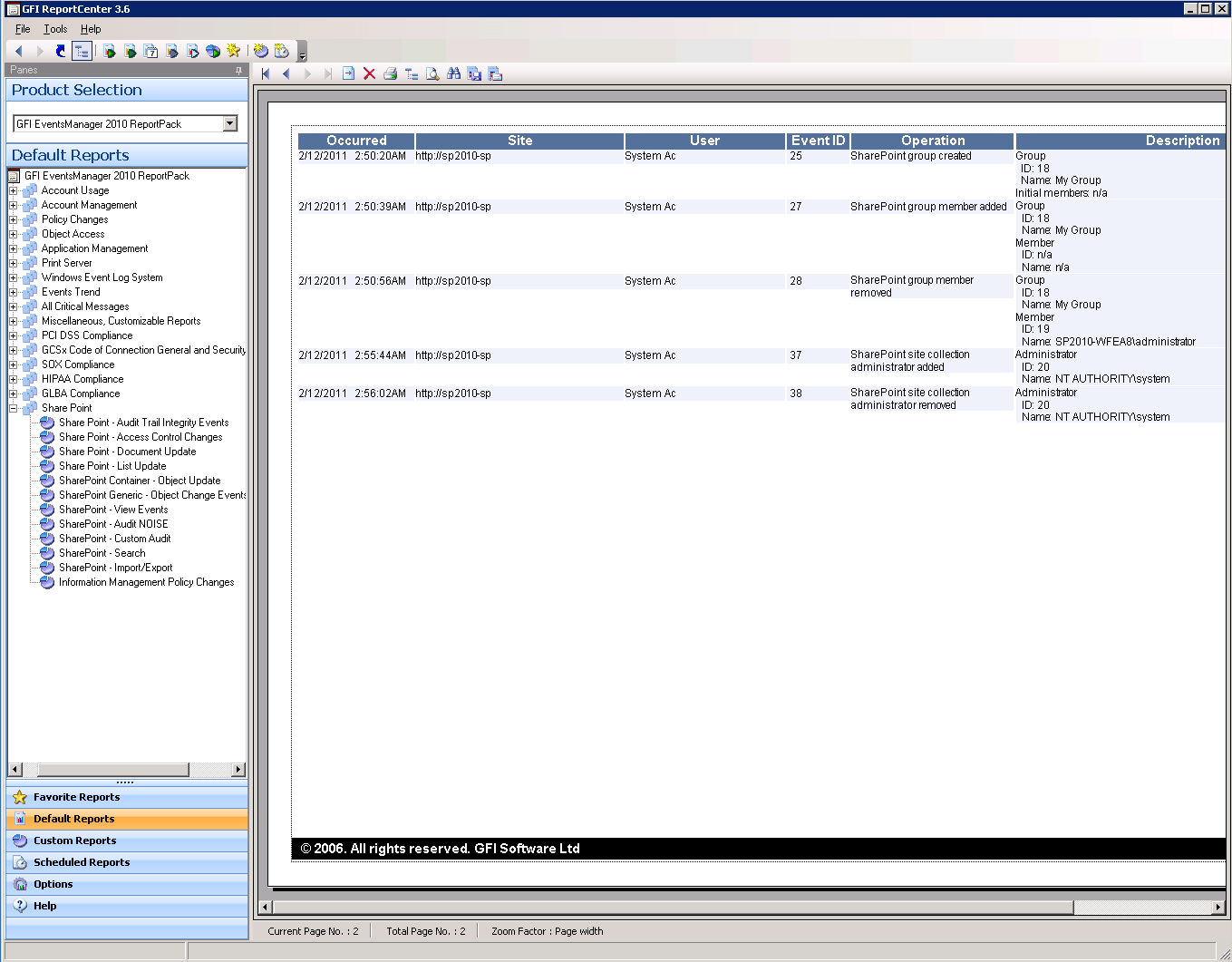The image size is (1232, 962).
Task: Click the binoculars search text icon
Action: pyautogui.click(x=453, y=73)
